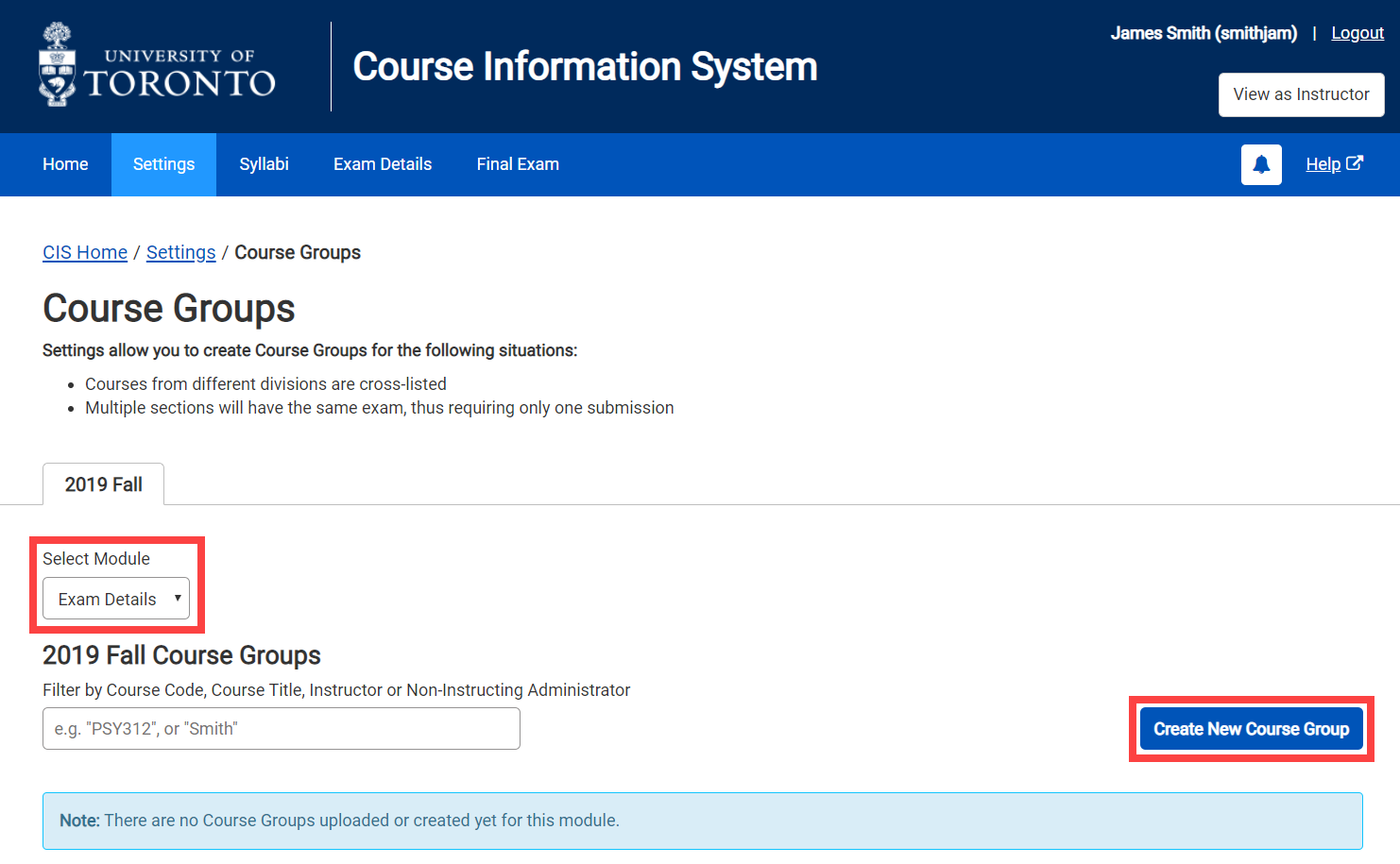Open the Exam Details tab
1400x864 pixels.
382,164
